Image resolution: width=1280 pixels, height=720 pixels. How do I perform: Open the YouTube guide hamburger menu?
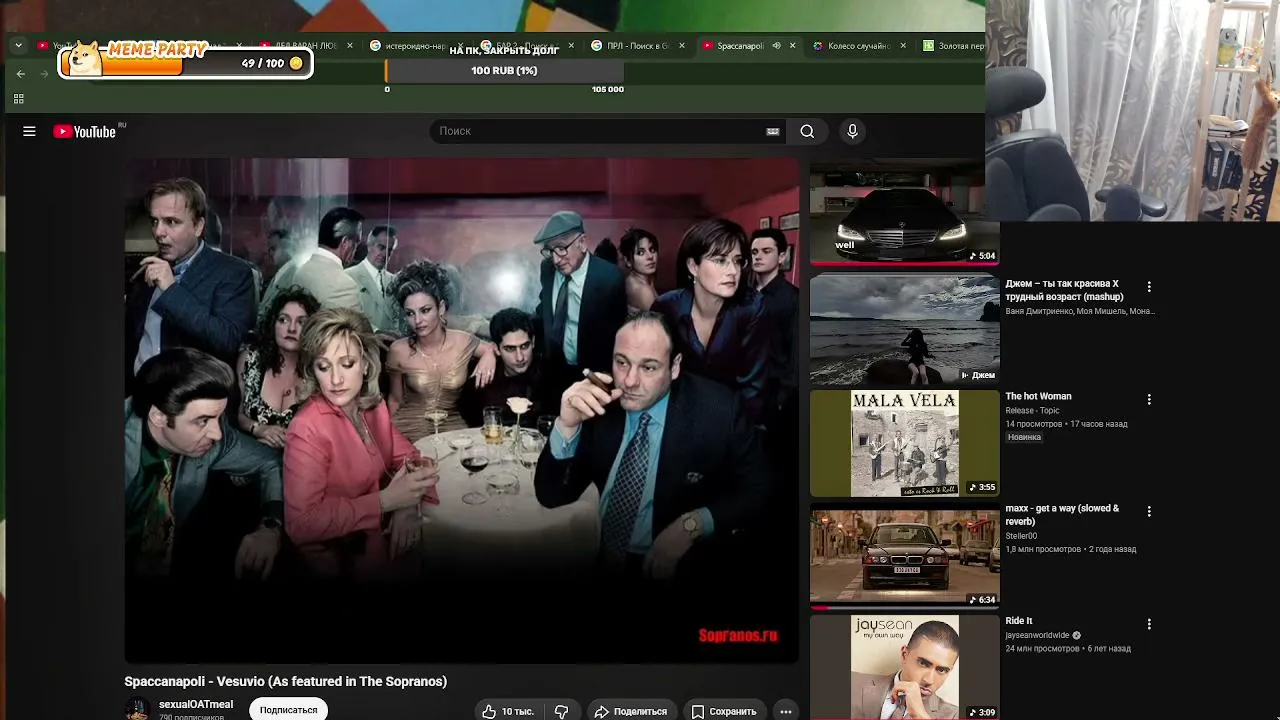coord(29,131)
